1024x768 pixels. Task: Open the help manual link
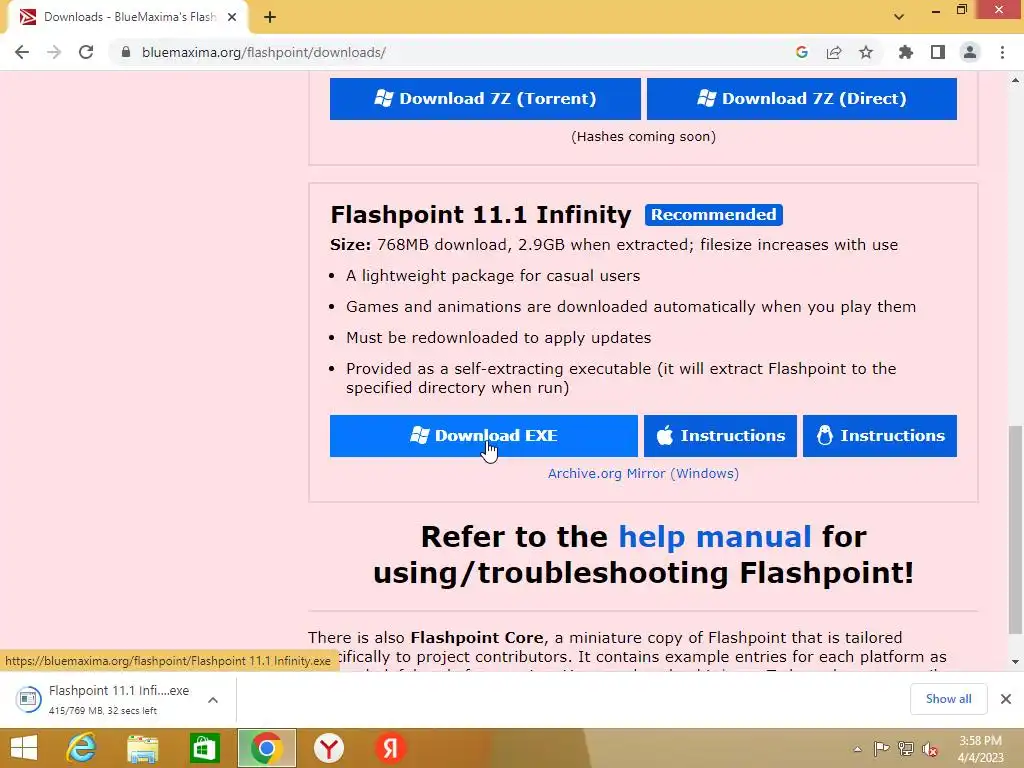point(715,537)
